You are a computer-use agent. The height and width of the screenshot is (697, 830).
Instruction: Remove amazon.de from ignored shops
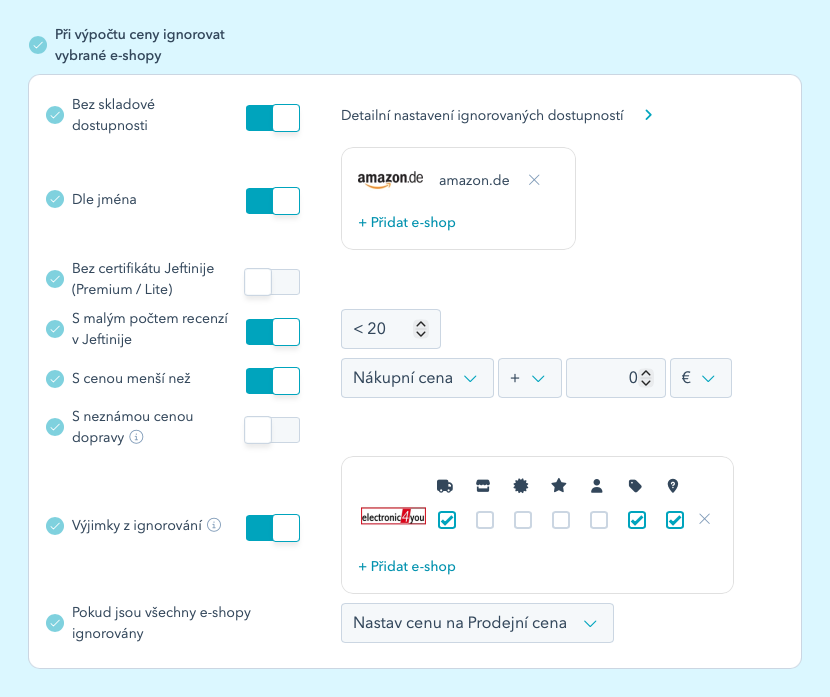(534, 180)
